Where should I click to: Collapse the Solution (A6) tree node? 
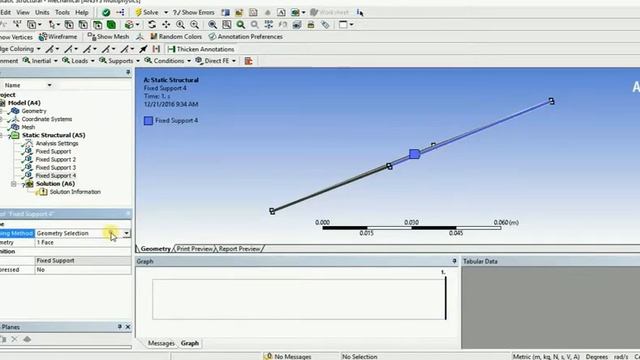click(13, 184)
